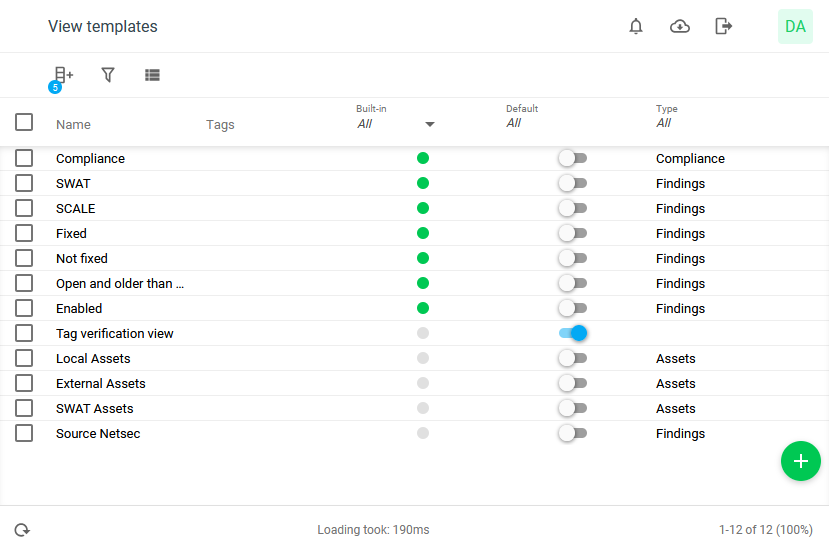Enable the Default toggle for Compliance
This screenshot has height=553, width=829.
(x=572, y=159)
